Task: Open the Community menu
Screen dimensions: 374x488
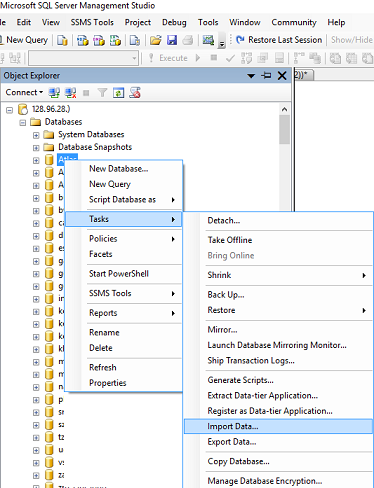Action: [x=294, y=22]
